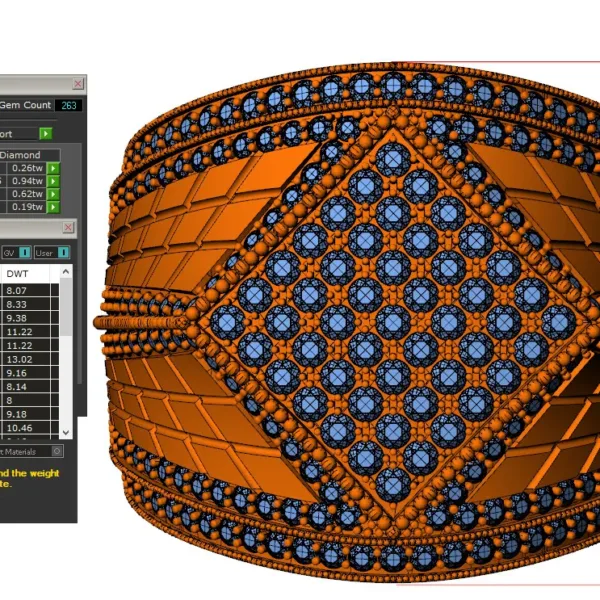
Task: Select the 0.94tw cell
Action: pyautogui.click(x=27, y=181)
